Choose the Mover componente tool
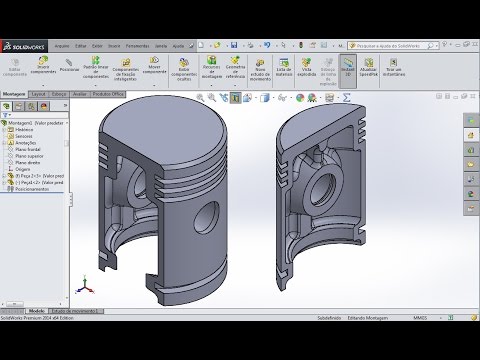The height and width of the screenshot is (360, 480). [x=154, y=65]
